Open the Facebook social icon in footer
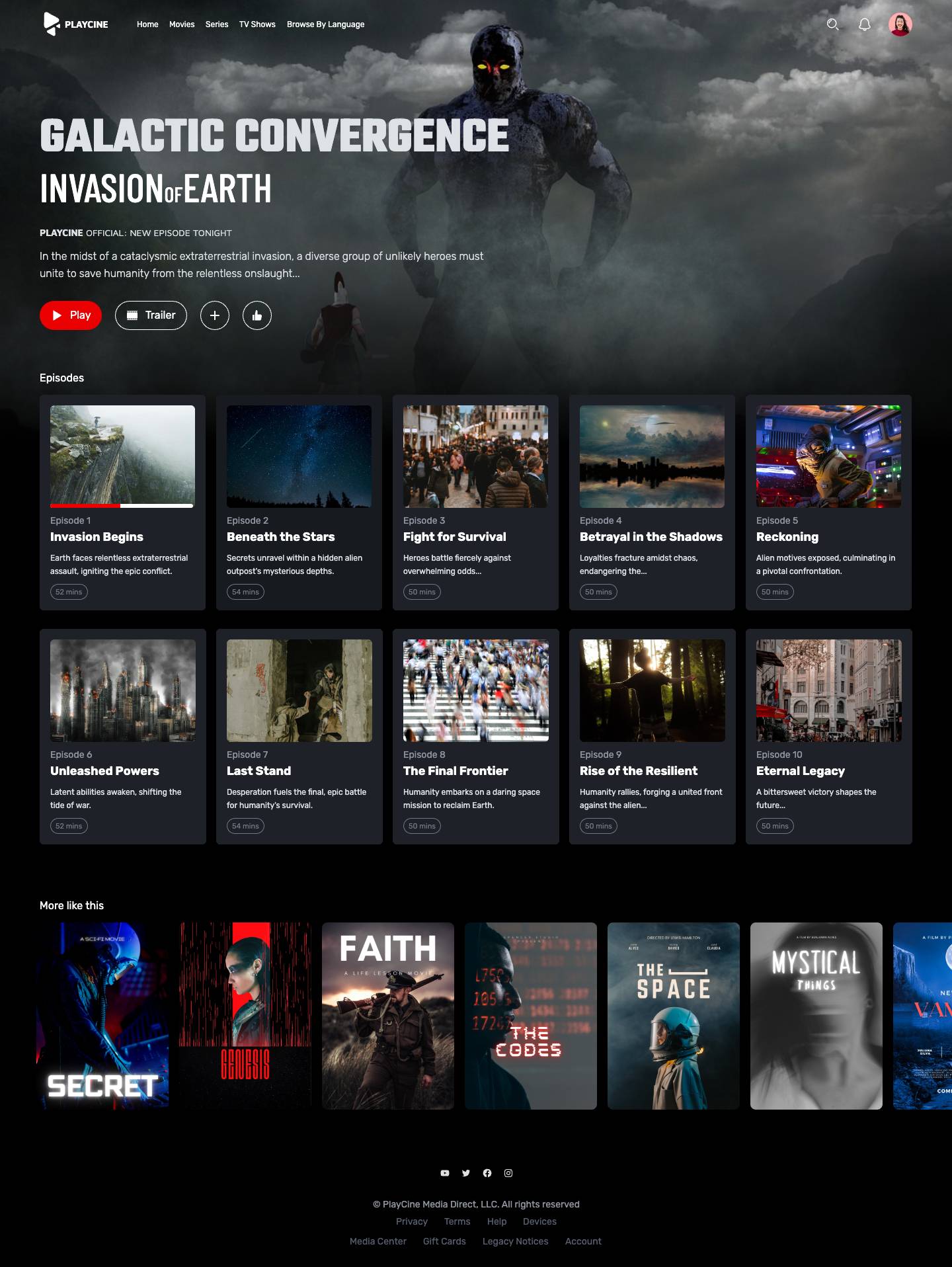This screenshot has width=952, height=1267. [x=487, y=1173]
